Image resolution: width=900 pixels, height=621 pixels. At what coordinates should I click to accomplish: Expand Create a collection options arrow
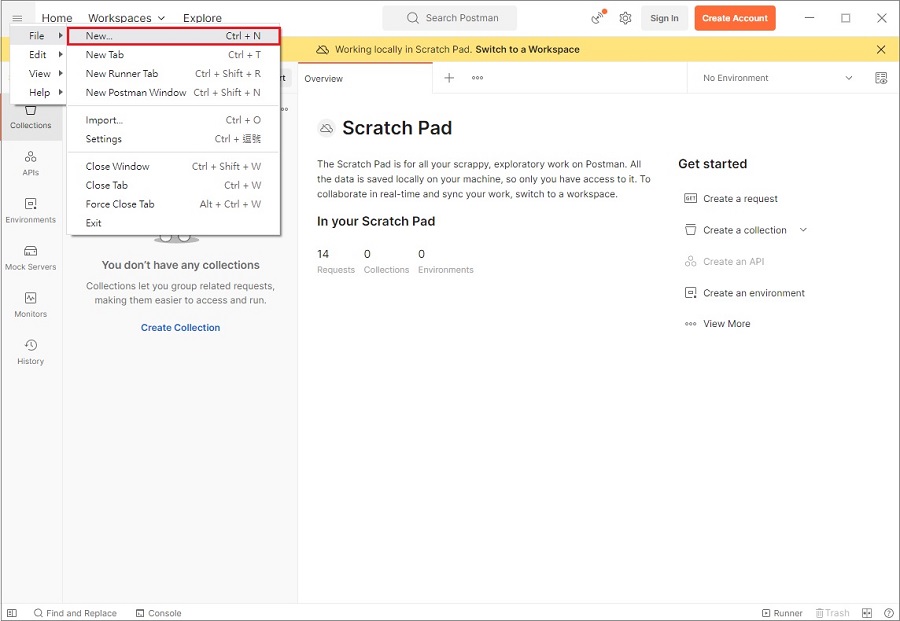pyautogui.click(x=803, y=230)
